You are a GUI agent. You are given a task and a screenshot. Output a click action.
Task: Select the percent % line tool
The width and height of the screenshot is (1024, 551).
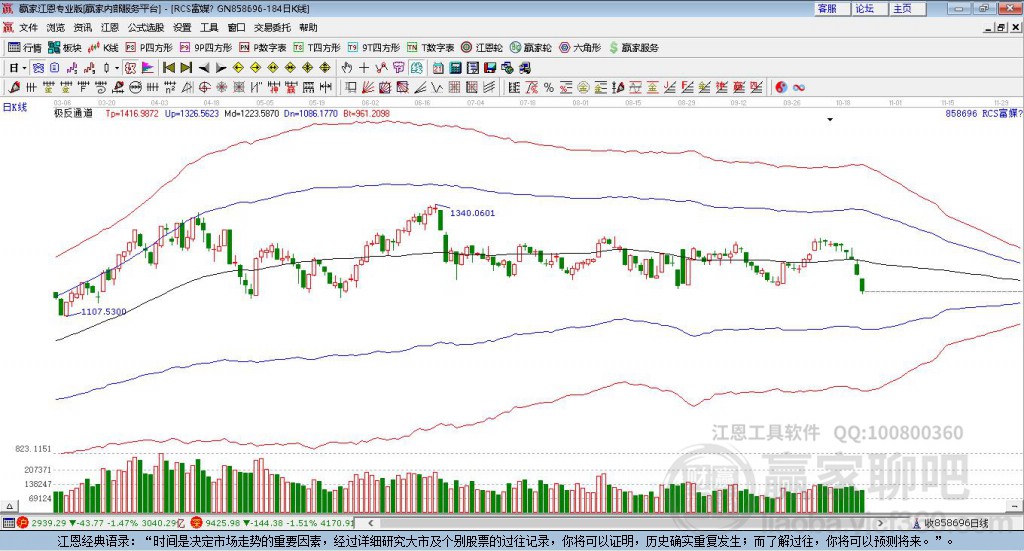[x=549, y=87]
